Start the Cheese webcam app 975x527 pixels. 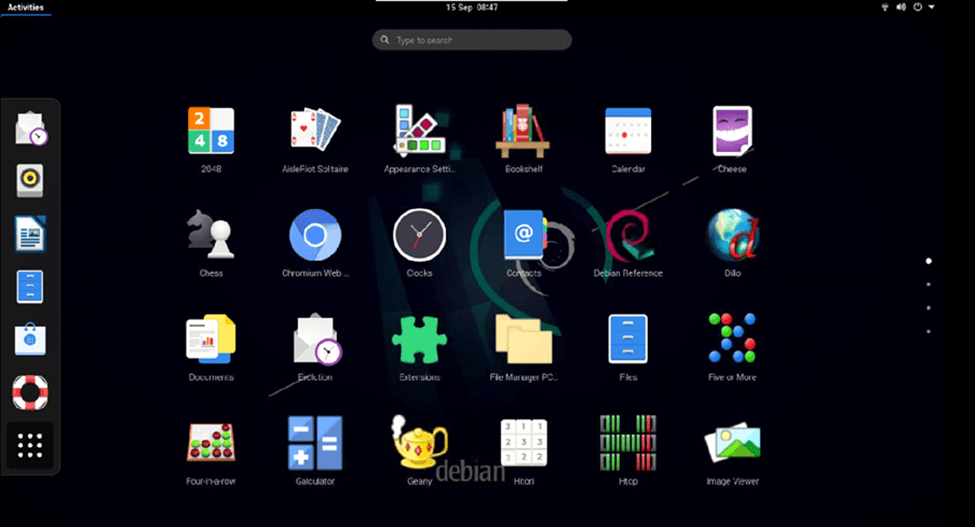732,131
